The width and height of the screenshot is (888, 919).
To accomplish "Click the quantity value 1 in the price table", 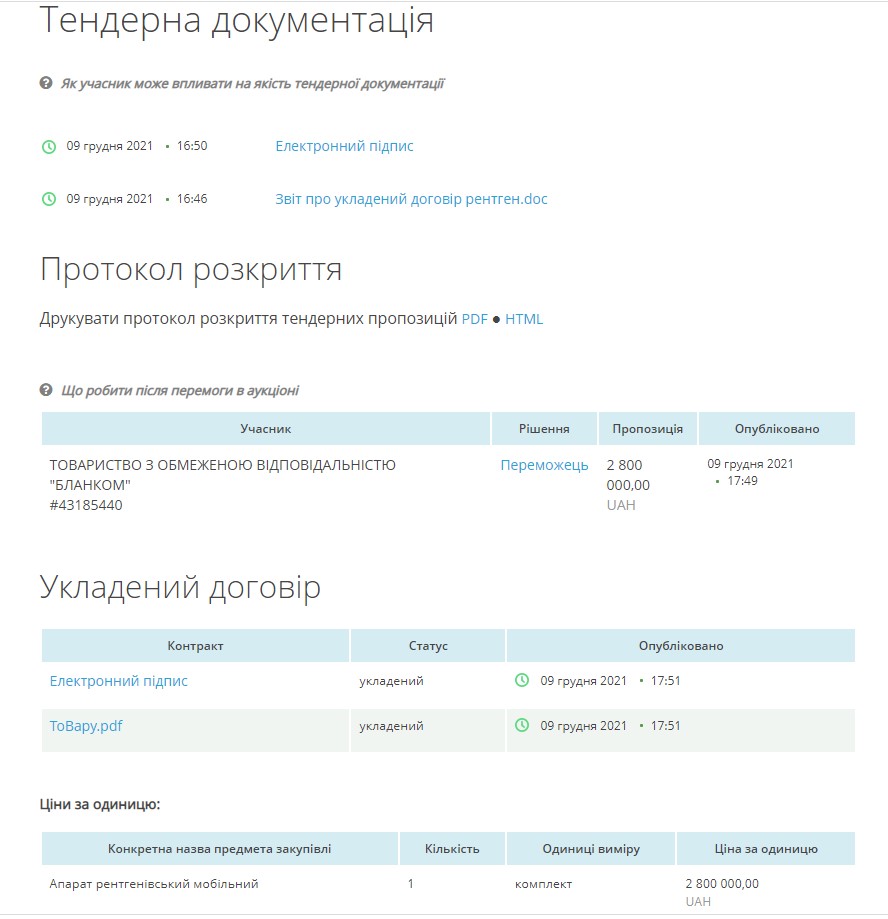I will coord(410,883).
